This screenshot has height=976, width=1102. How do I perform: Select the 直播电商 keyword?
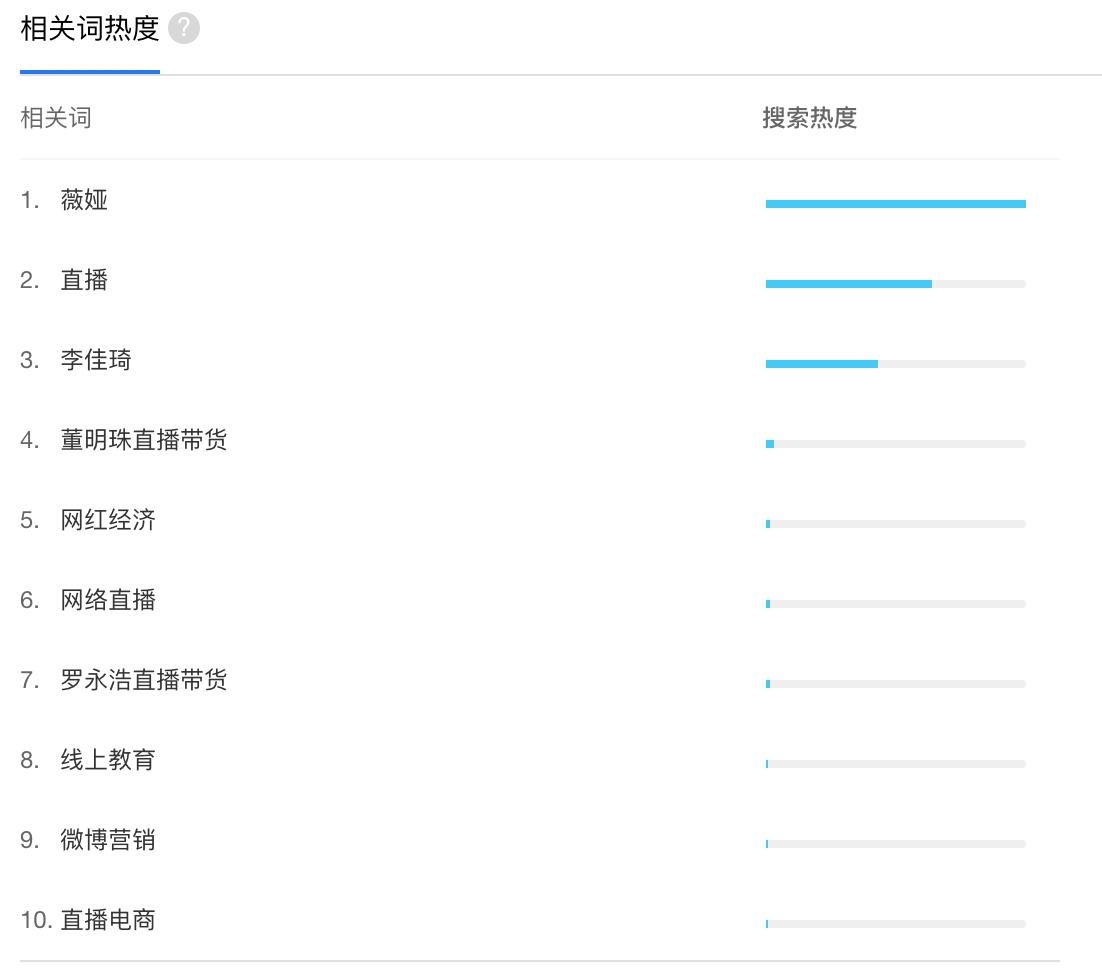[x=108, y=920]
